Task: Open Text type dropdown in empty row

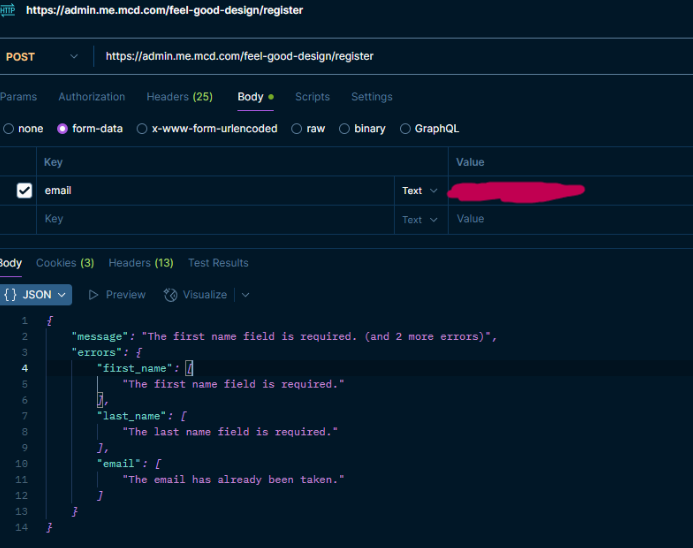Action: [x=420, y=220]
